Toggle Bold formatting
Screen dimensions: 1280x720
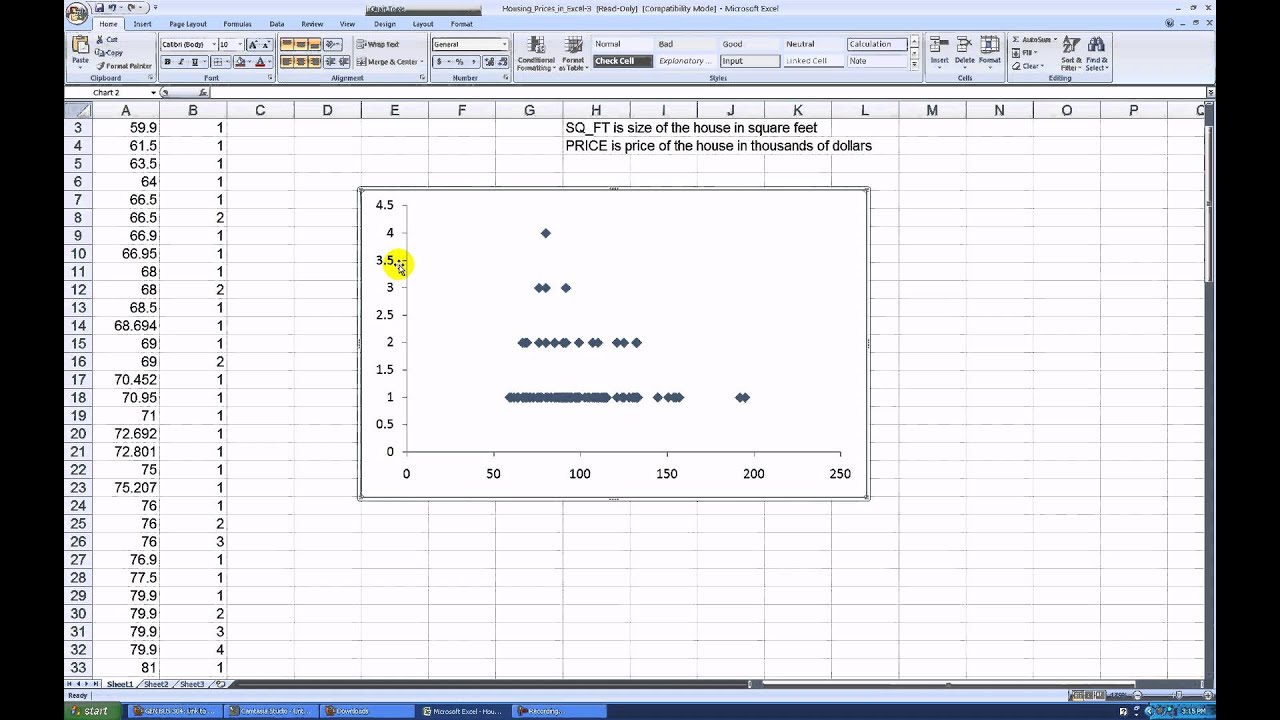[x=168, y=62]
